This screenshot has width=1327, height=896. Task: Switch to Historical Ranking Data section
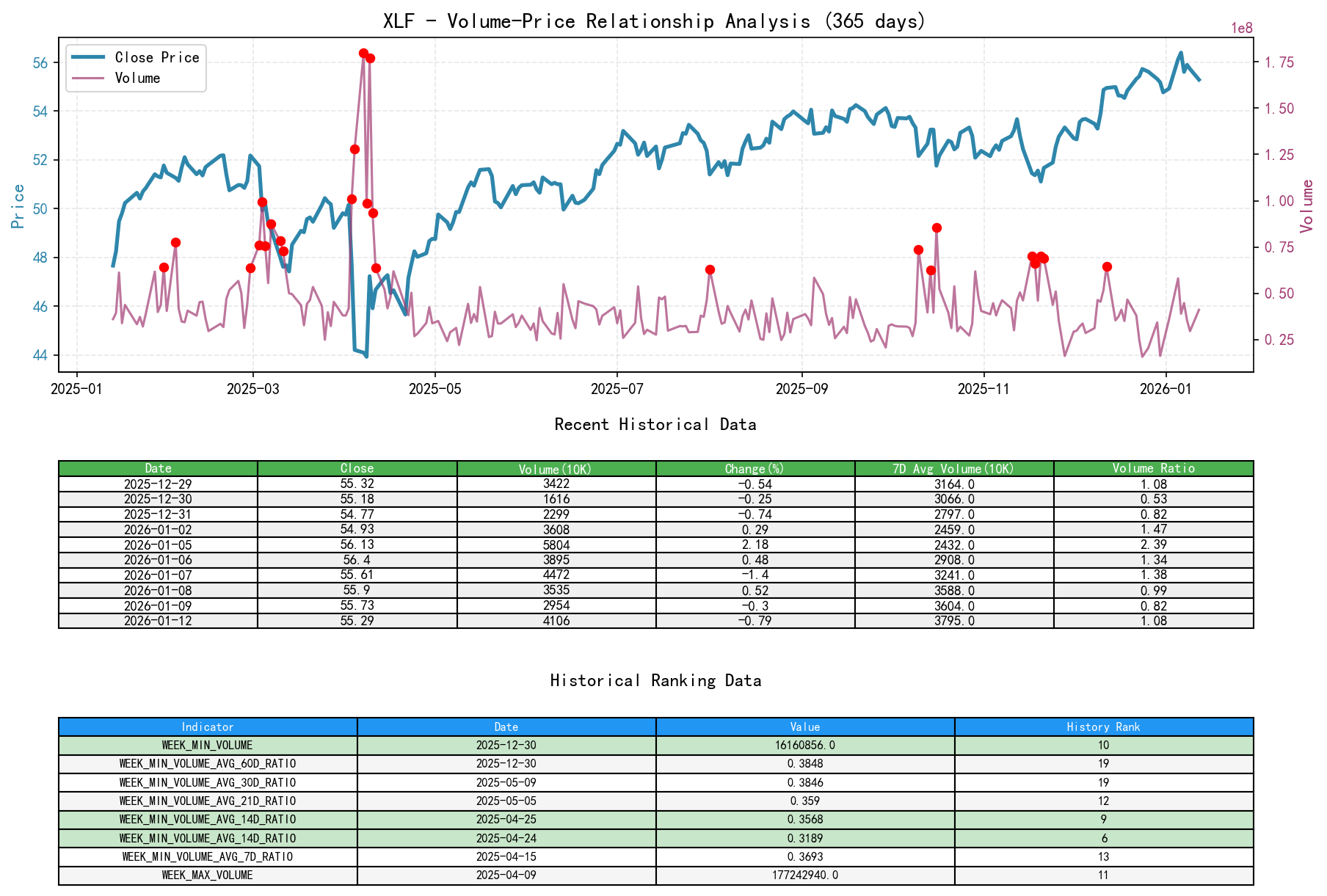pos(656,680)
